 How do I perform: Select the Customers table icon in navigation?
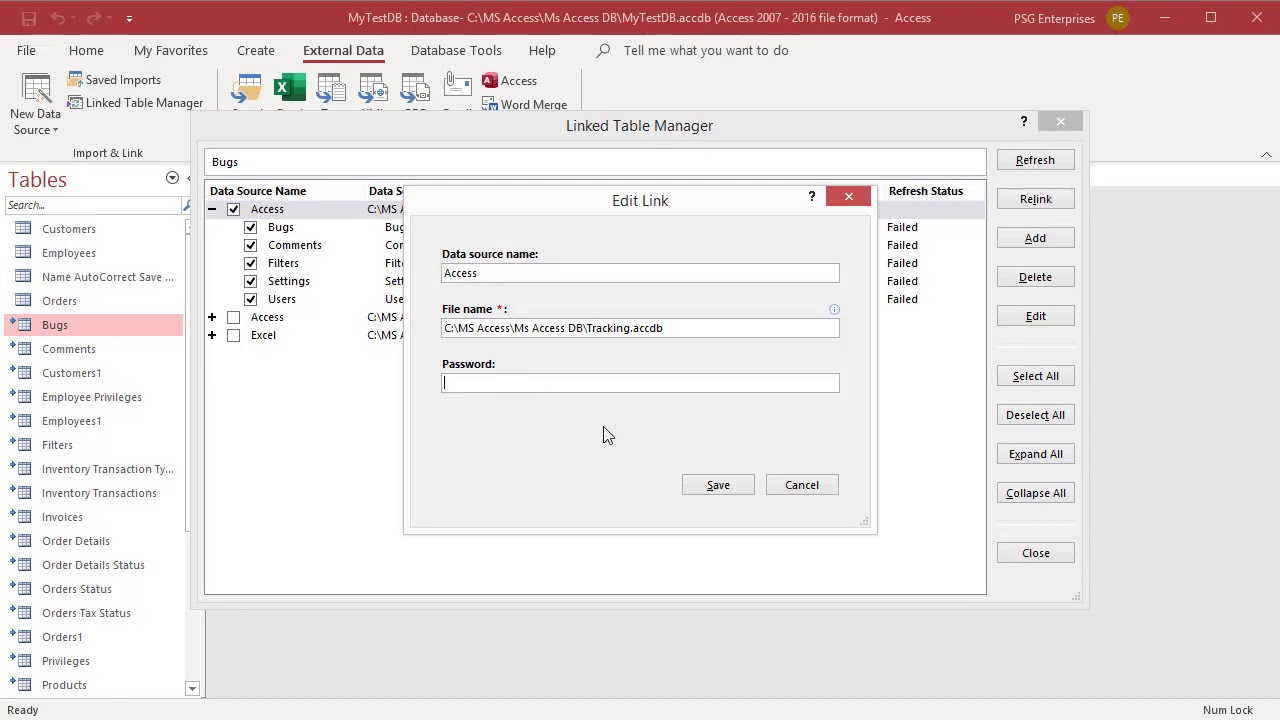coord(23,229)
